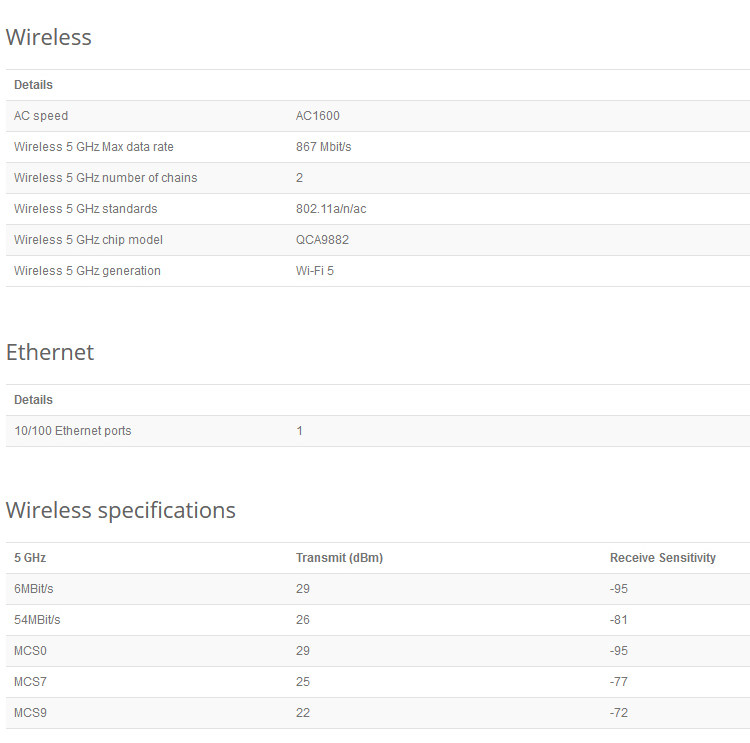
Task: Click the Wi-Fi 5 generation value
Action: [x=315, y=271]
